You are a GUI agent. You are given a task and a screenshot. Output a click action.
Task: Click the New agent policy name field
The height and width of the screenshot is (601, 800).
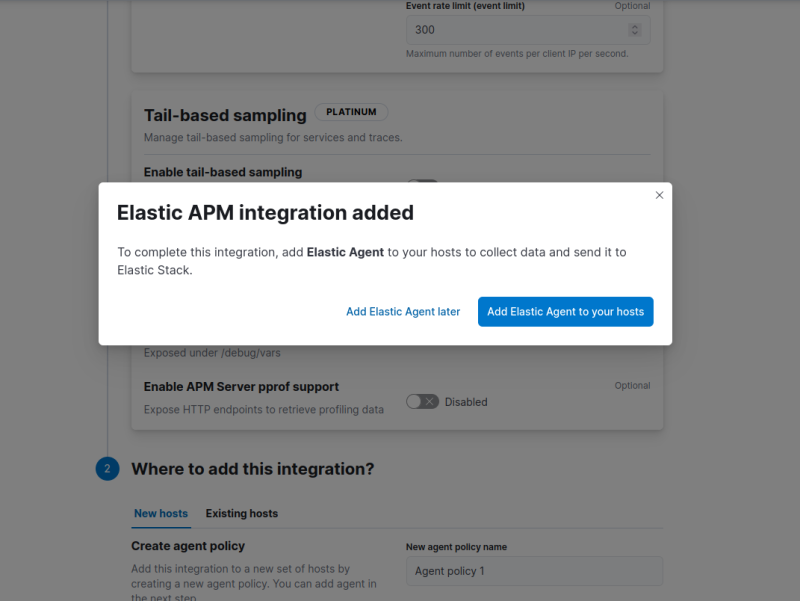point(534,571)
